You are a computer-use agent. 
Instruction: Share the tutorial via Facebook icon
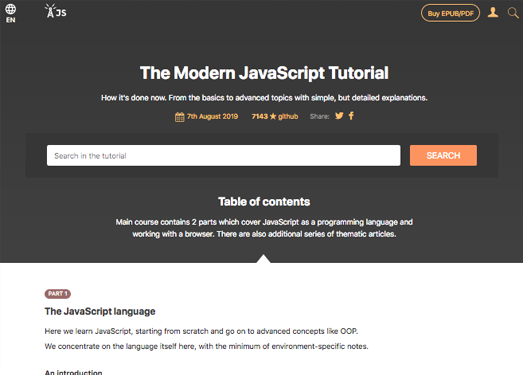[351, 116]
